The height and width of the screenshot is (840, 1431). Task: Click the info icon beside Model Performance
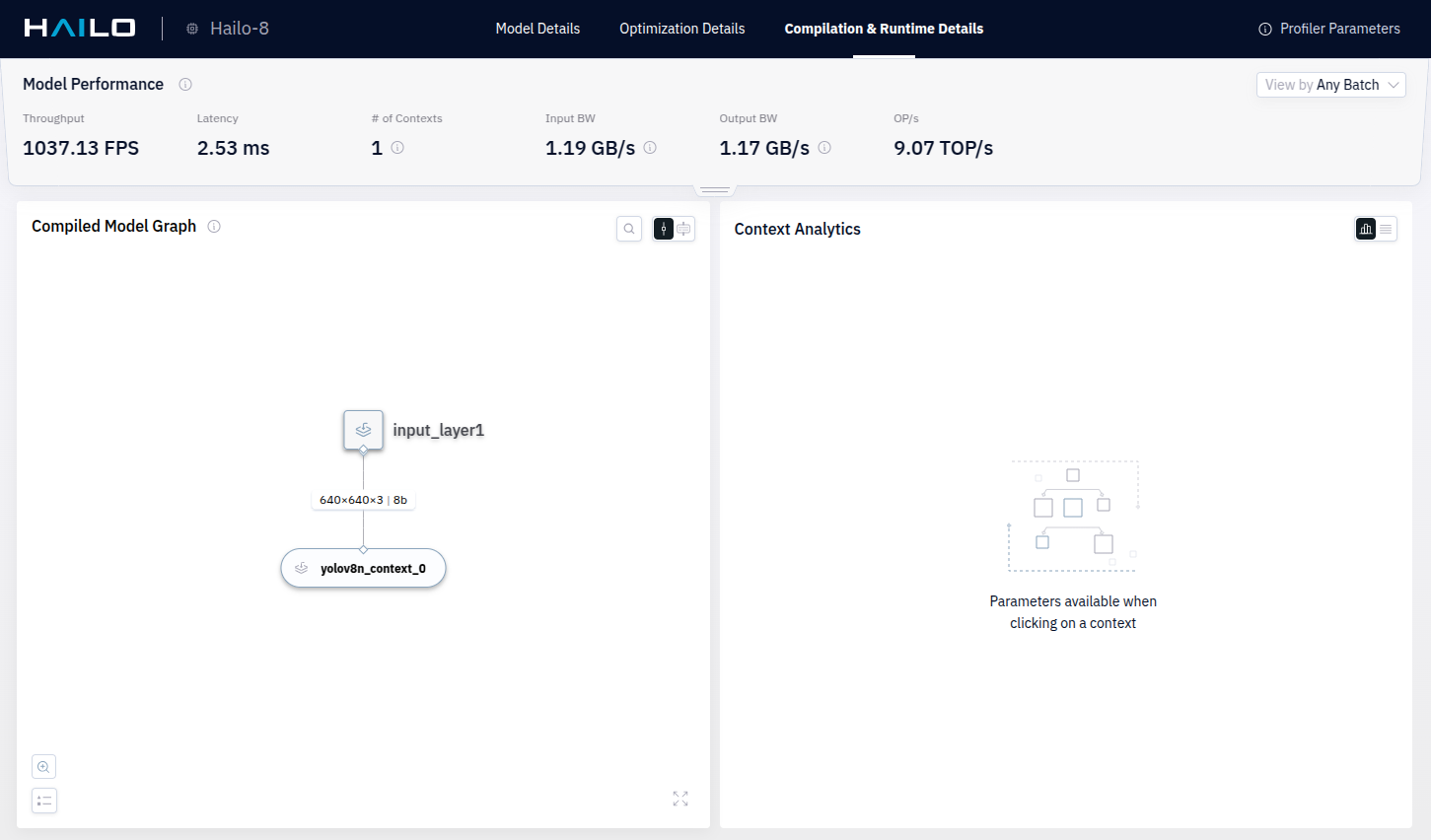(185, 85)
